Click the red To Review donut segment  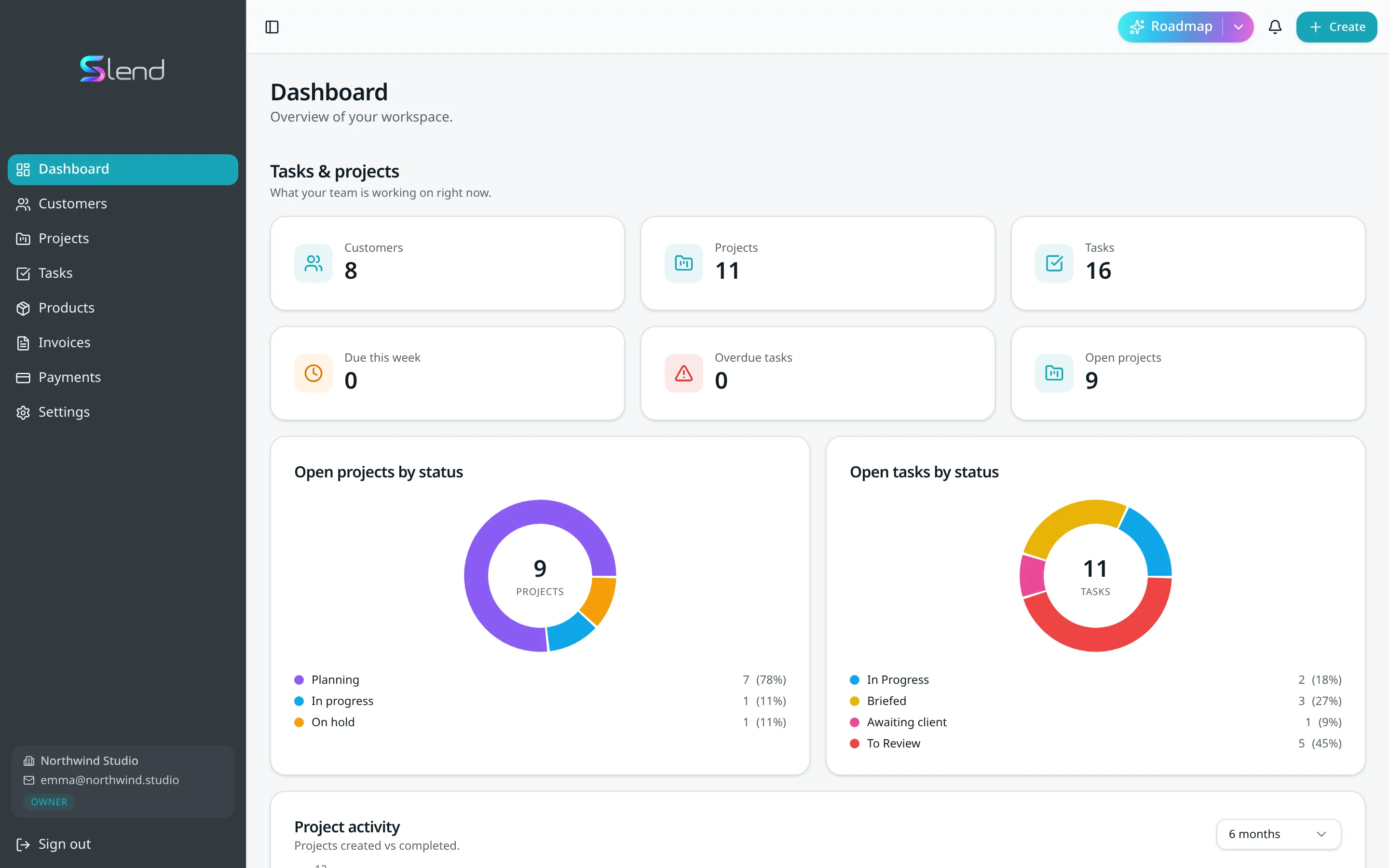point(1096,638)
